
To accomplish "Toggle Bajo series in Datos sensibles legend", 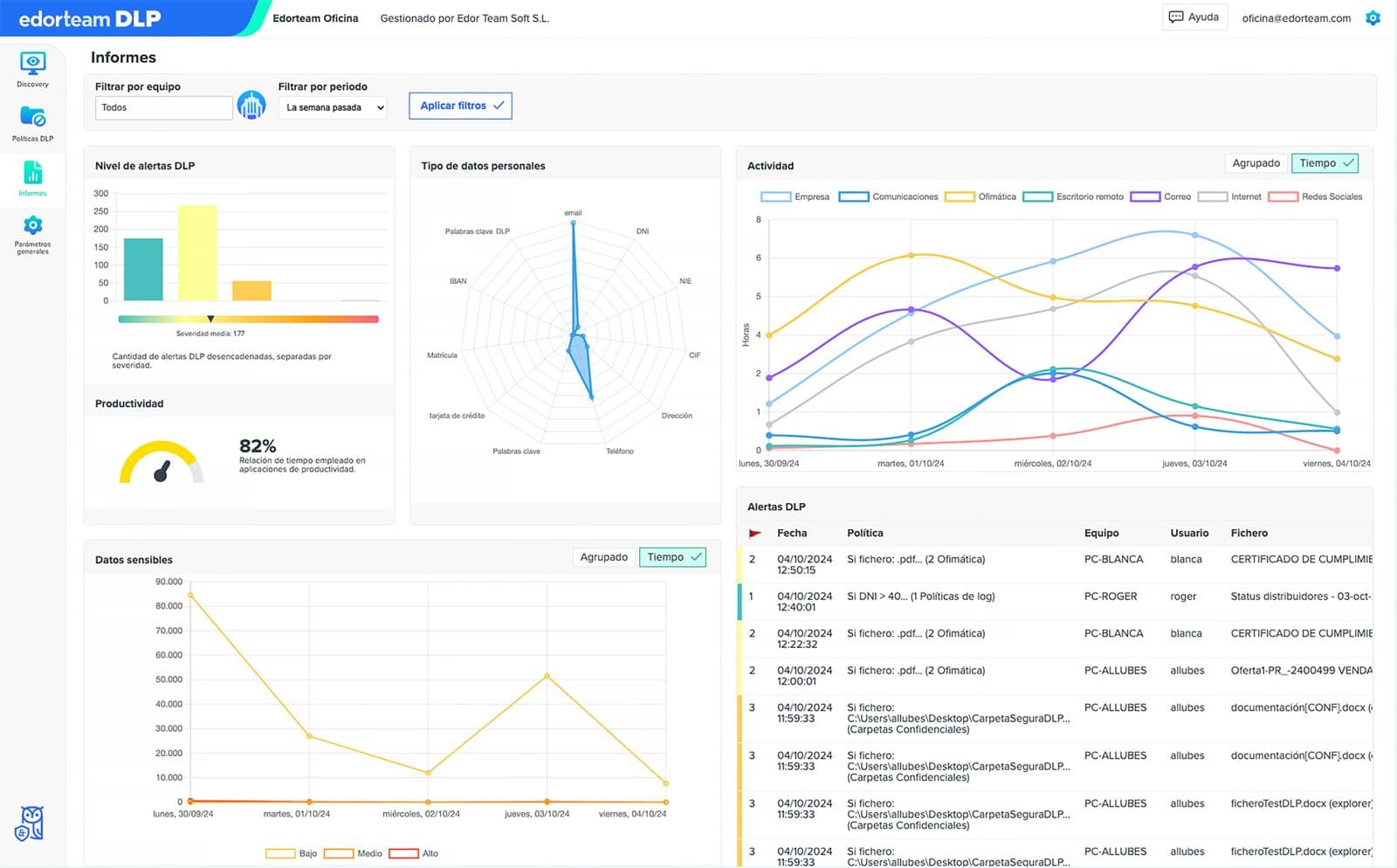I will tap(291, 853).
